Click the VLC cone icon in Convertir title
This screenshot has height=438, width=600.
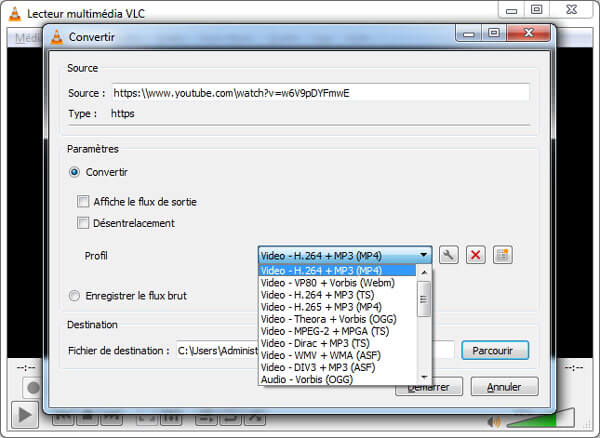pos(57,37)
